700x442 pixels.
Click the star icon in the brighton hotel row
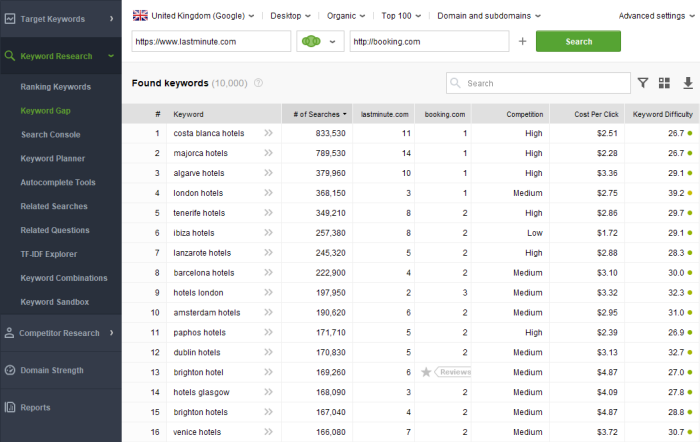(x=426, y=372)
